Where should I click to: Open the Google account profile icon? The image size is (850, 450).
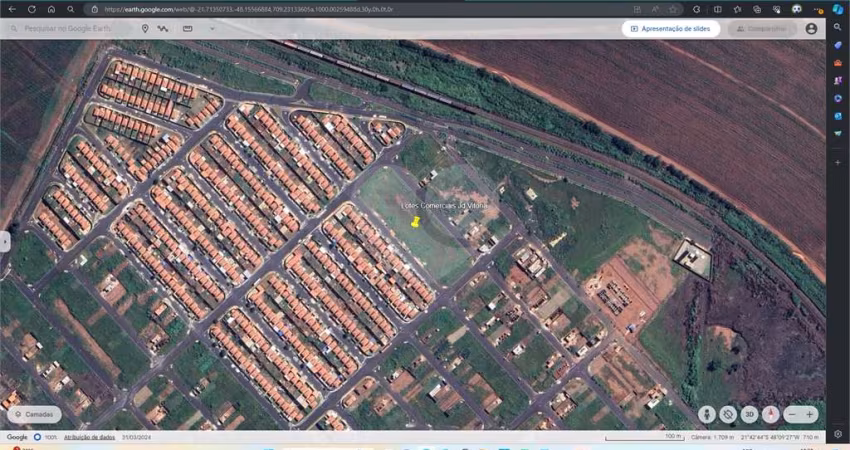[x=811, y=29]
